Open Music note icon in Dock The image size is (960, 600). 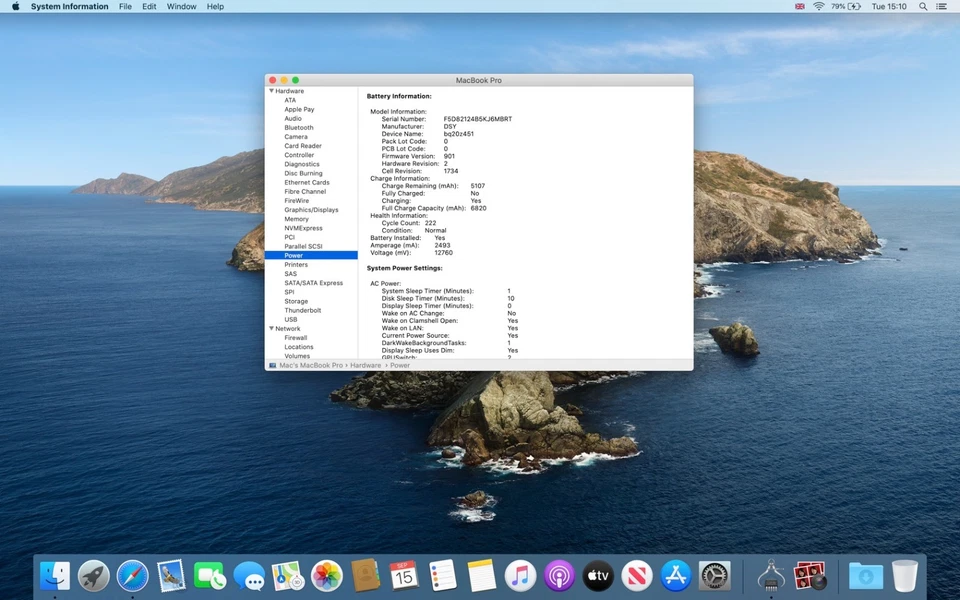coord(520,576)
